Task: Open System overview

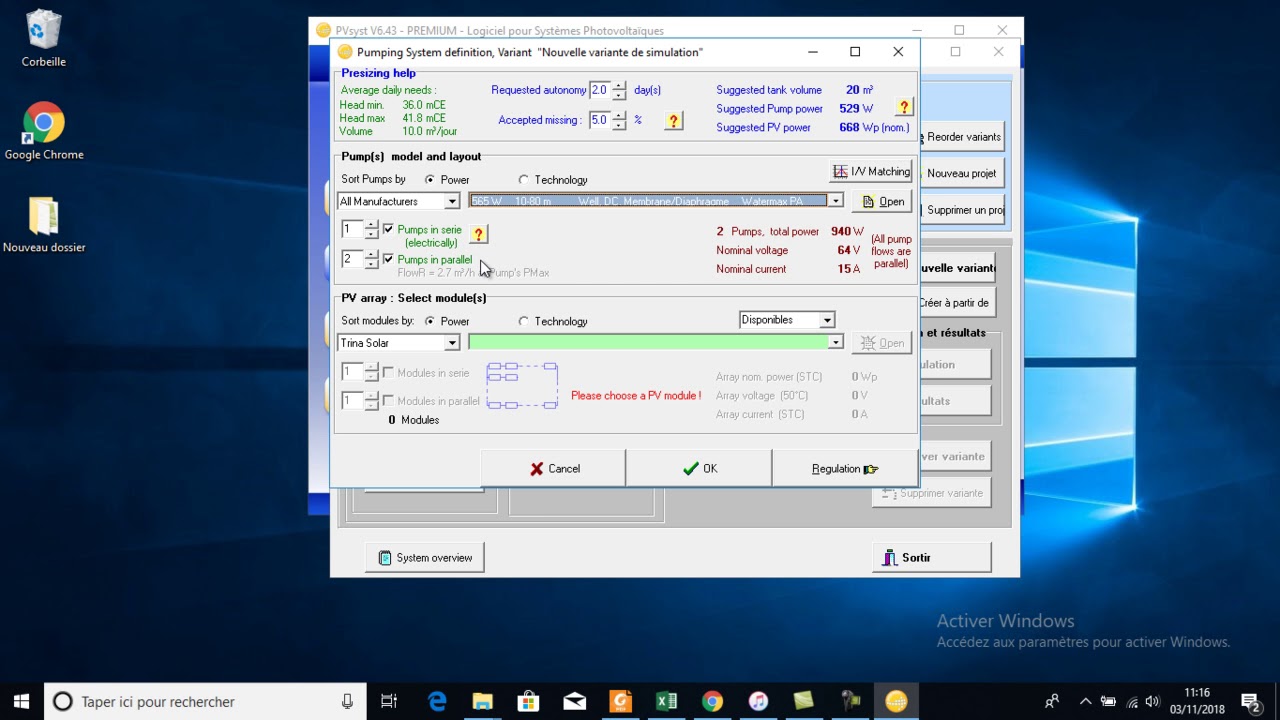Action: click(x=425, y=558)
